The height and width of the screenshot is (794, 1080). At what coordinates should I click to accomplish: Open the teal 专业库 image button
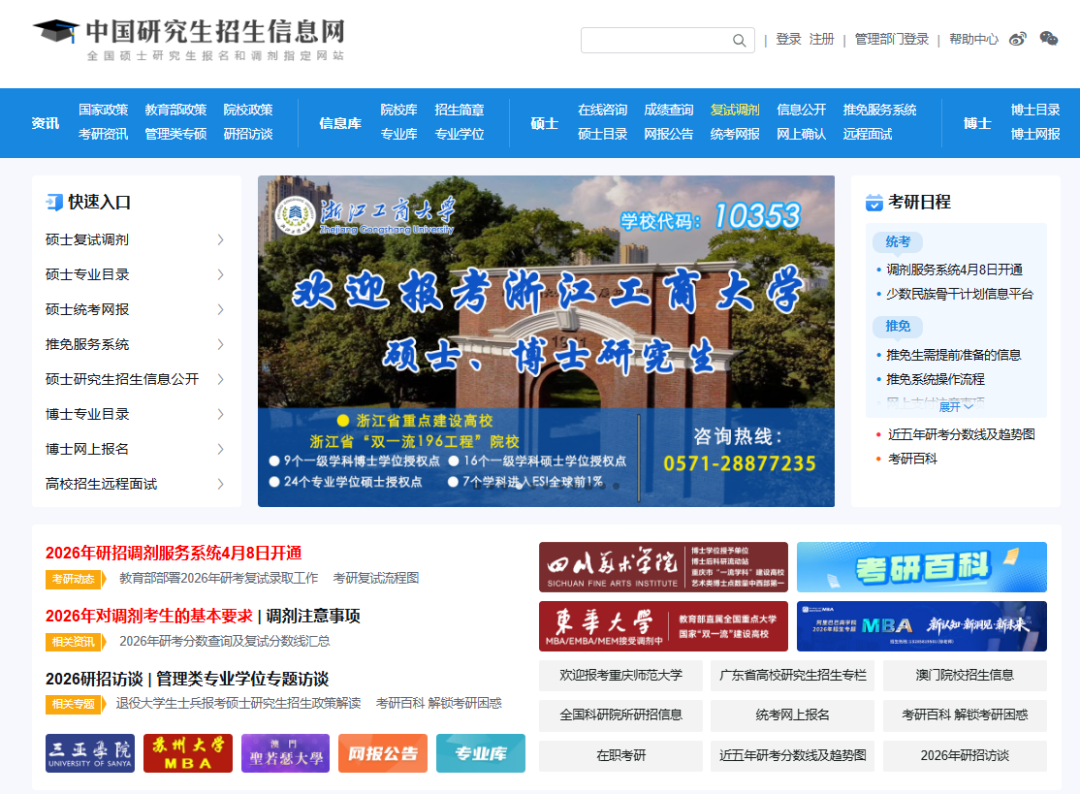[480, 753]
